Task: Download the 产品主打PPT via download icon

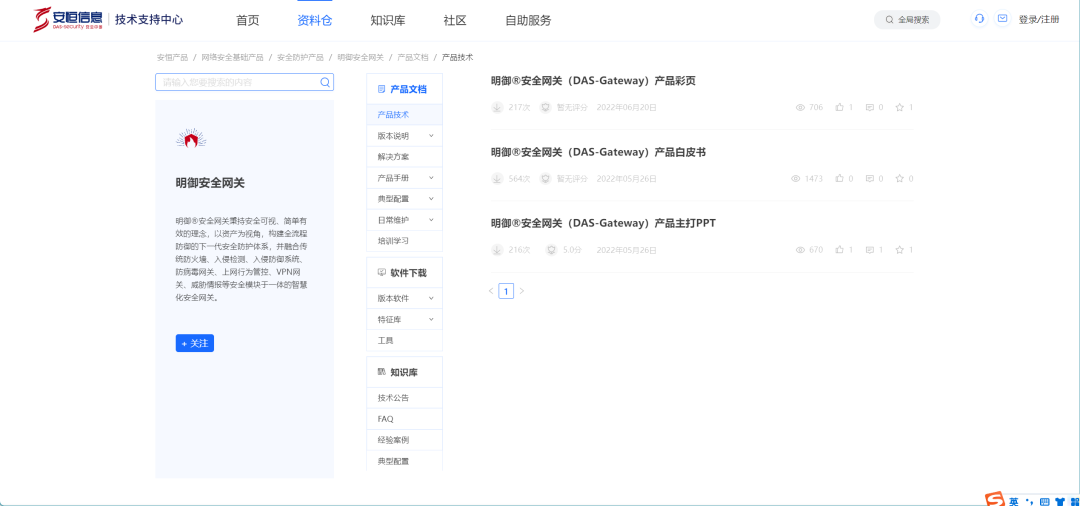Action: coord(497,250)
